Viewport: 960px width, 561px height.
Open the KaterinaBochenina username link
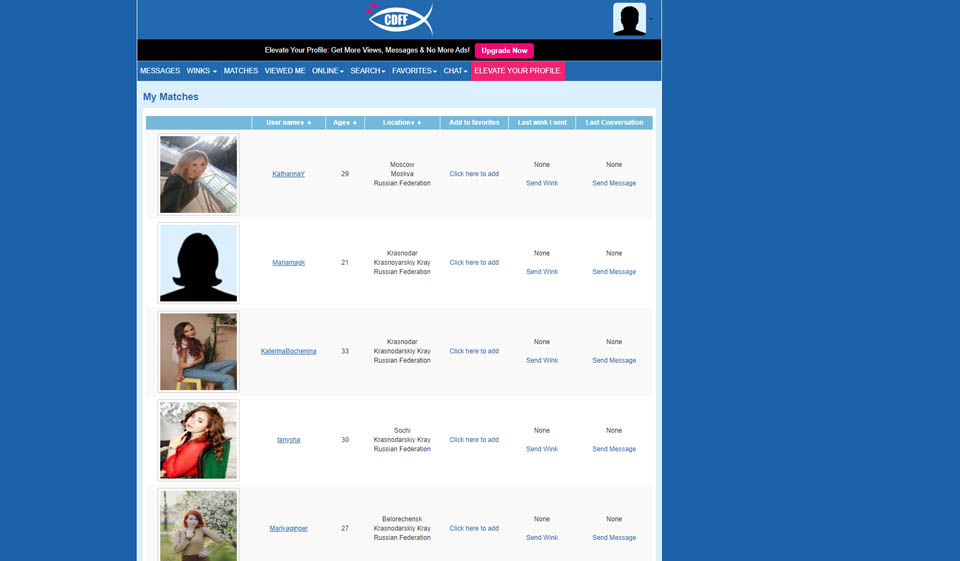[x=288, y=351]
